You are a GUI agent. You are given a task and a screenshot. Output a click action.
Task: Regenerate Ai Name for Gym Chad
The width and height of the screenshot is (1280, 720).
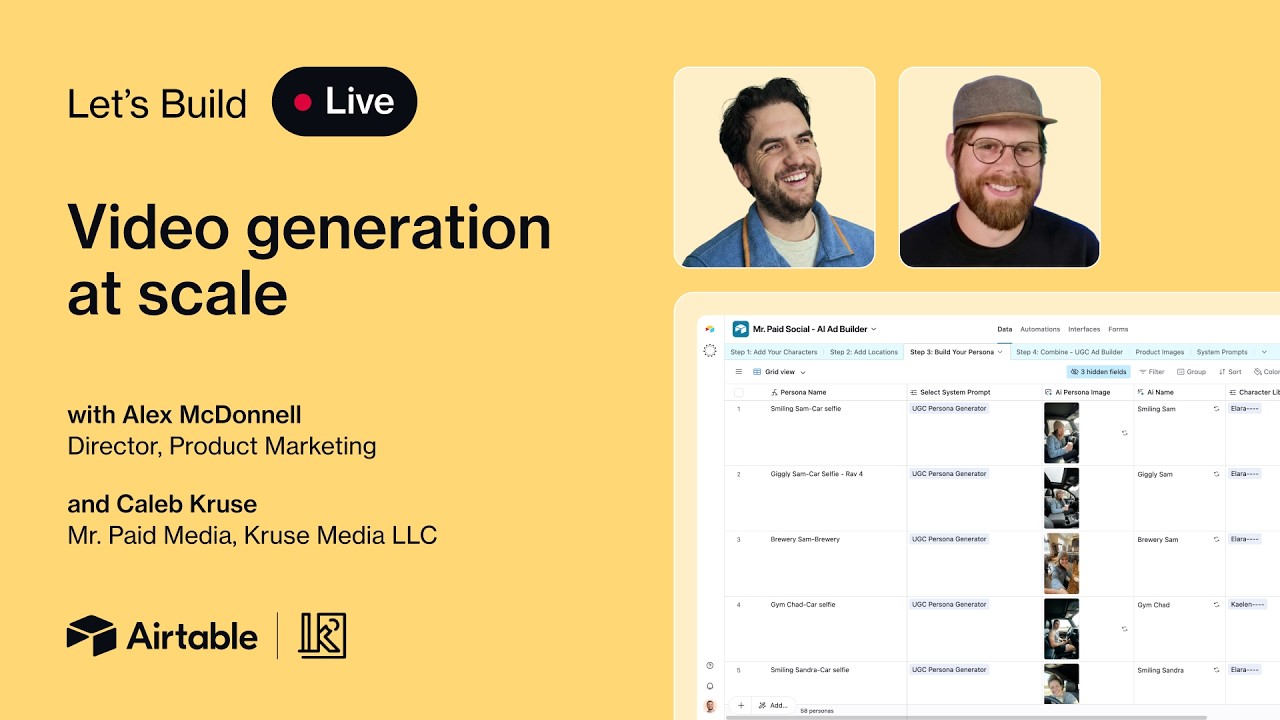point(1217,605)
